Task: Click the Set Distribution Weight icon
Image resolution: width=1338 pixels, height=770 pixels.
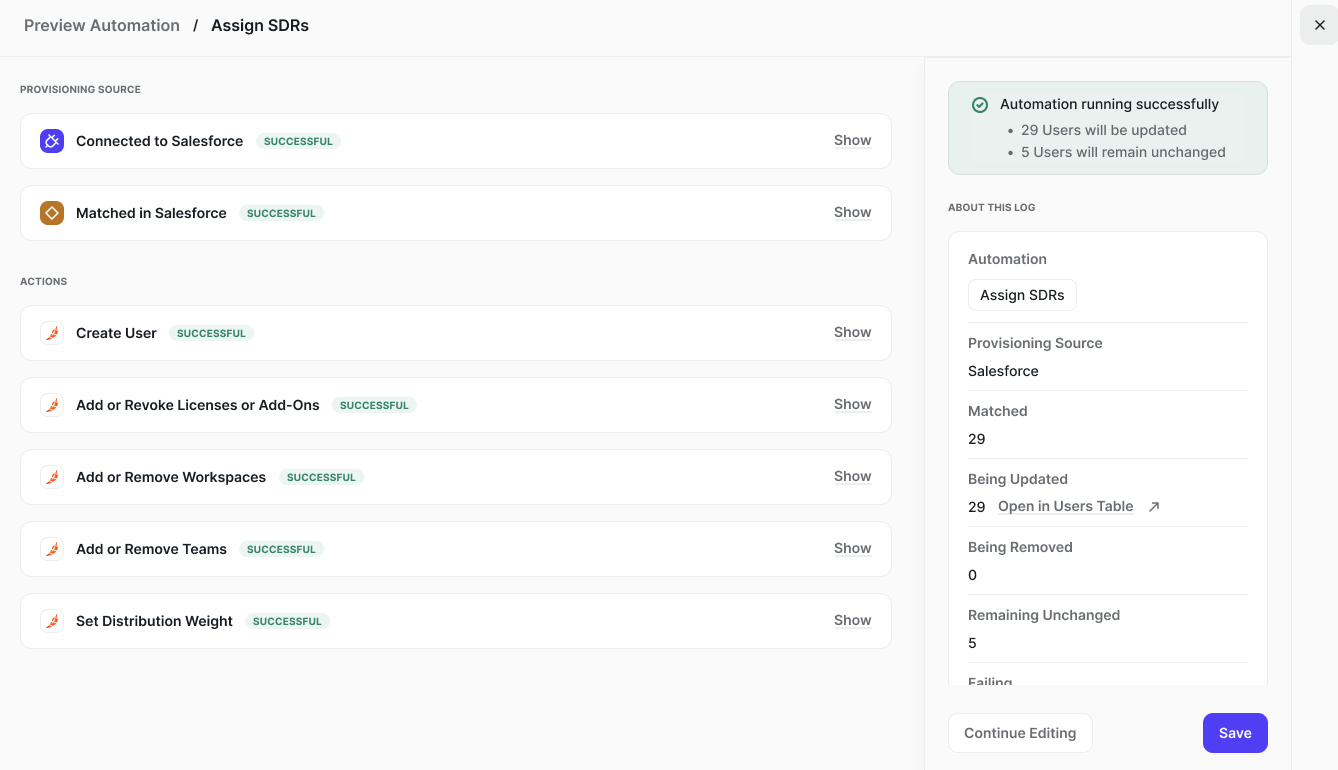Action: tap(52, 621)
